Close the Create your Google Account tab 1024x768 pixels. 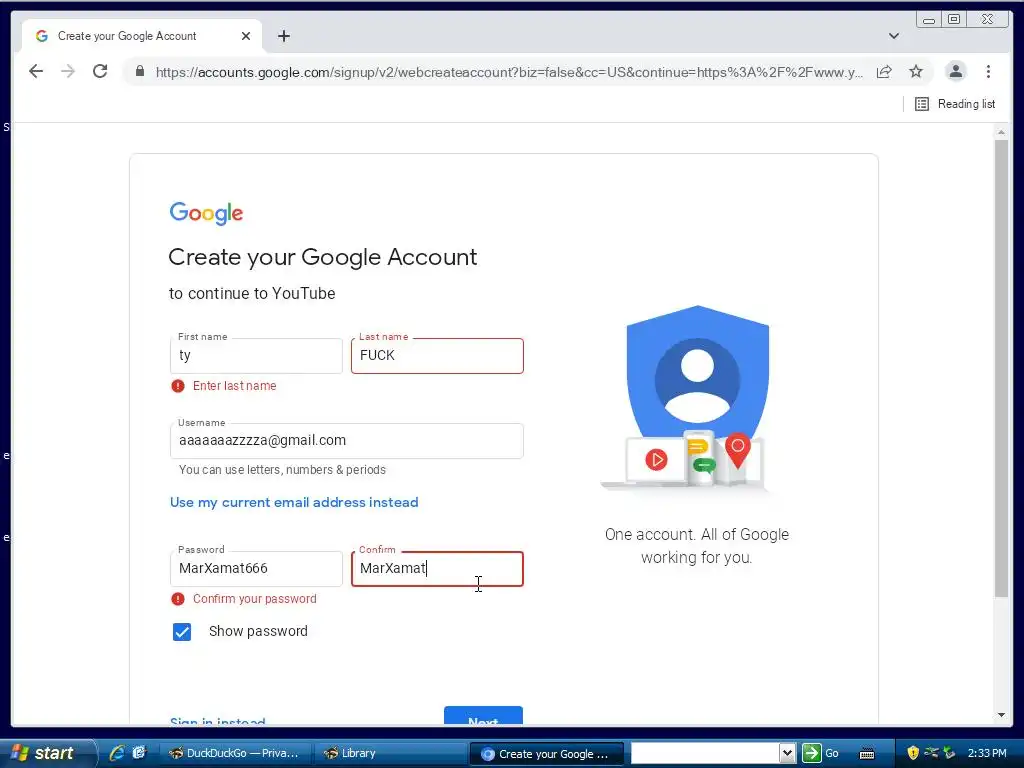click(246, 36)
